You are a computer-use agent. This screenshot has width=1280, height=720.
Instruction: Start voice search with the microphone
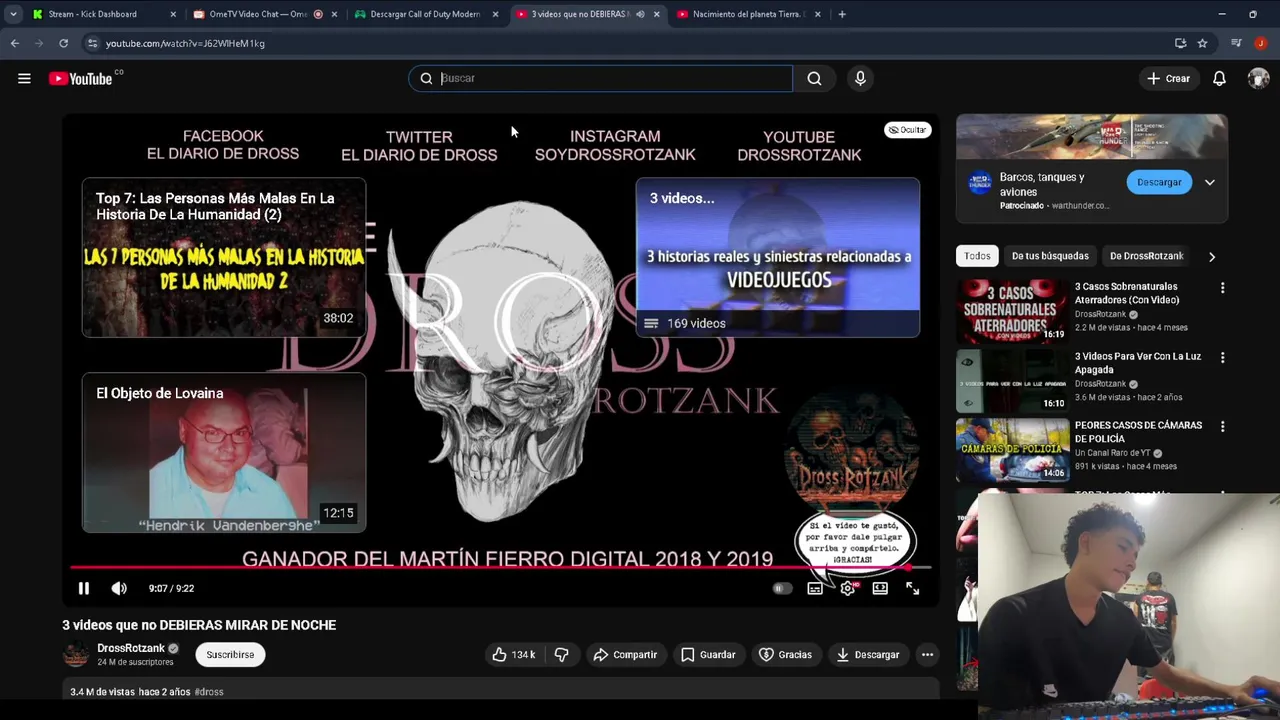pos(860,78)
